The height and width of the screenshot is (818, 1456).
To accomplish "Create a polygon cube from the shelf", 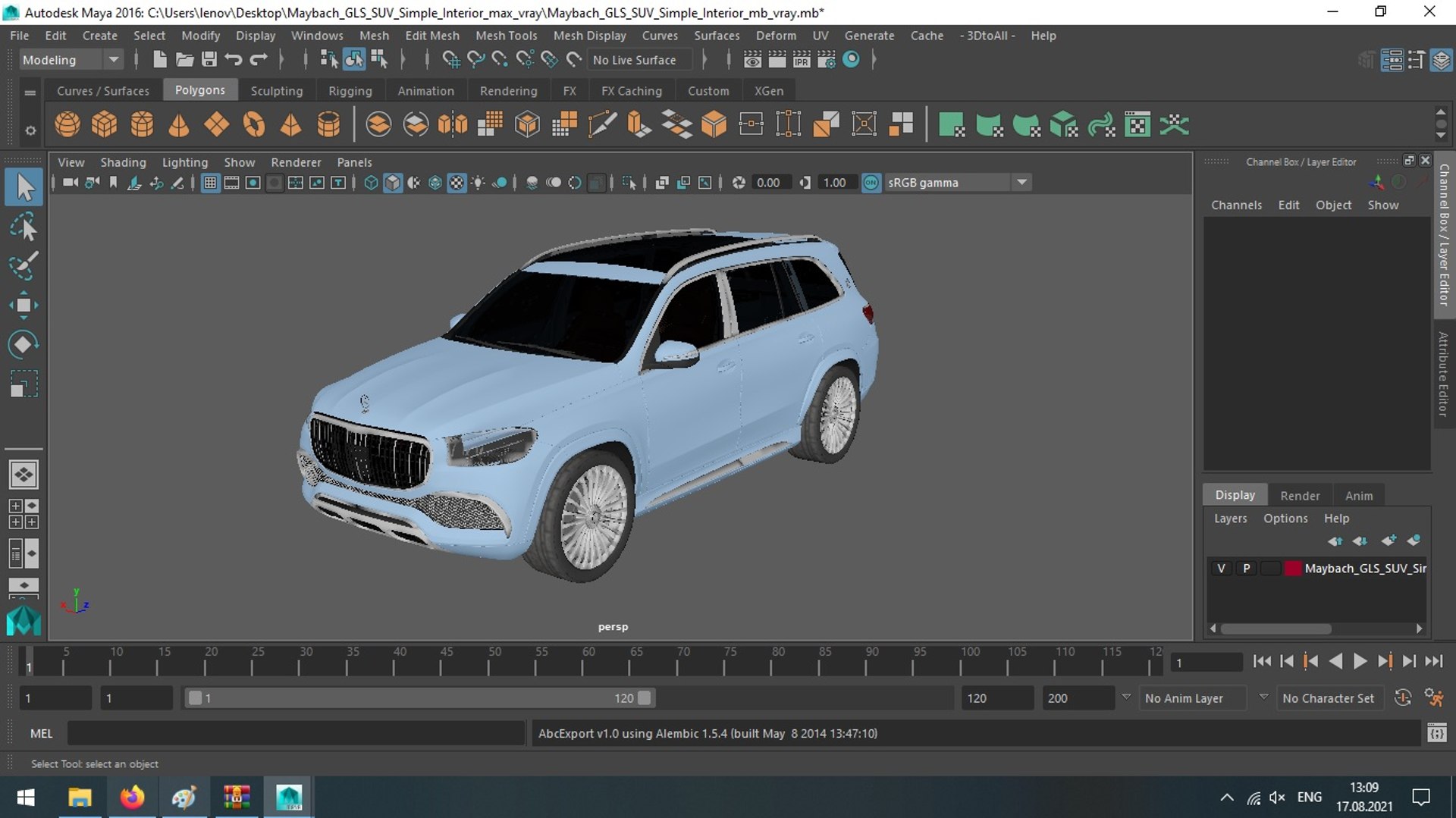I will [x=105, y=124].
